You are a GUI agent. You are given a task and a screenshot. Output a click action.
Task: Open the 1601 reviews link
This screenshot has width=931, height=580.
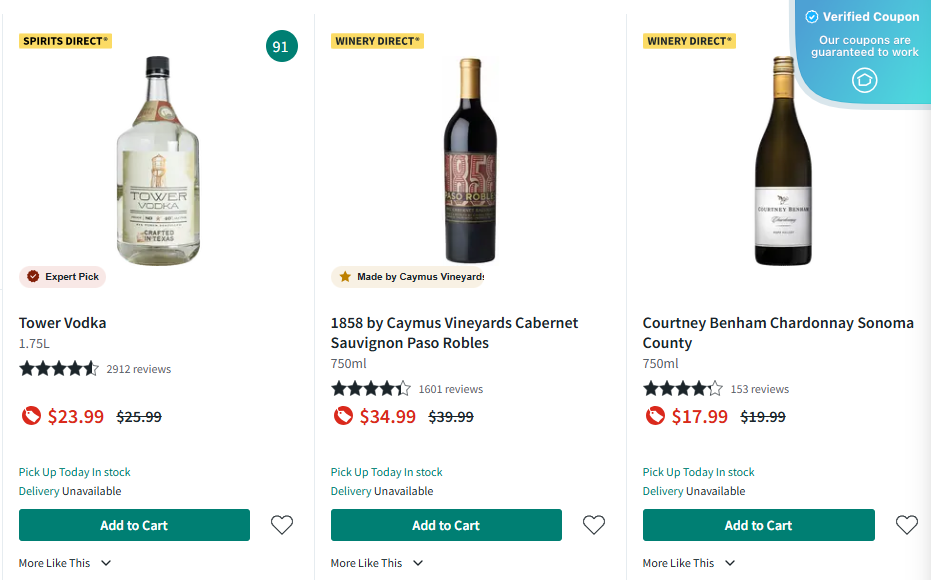[x=450, y=388]
